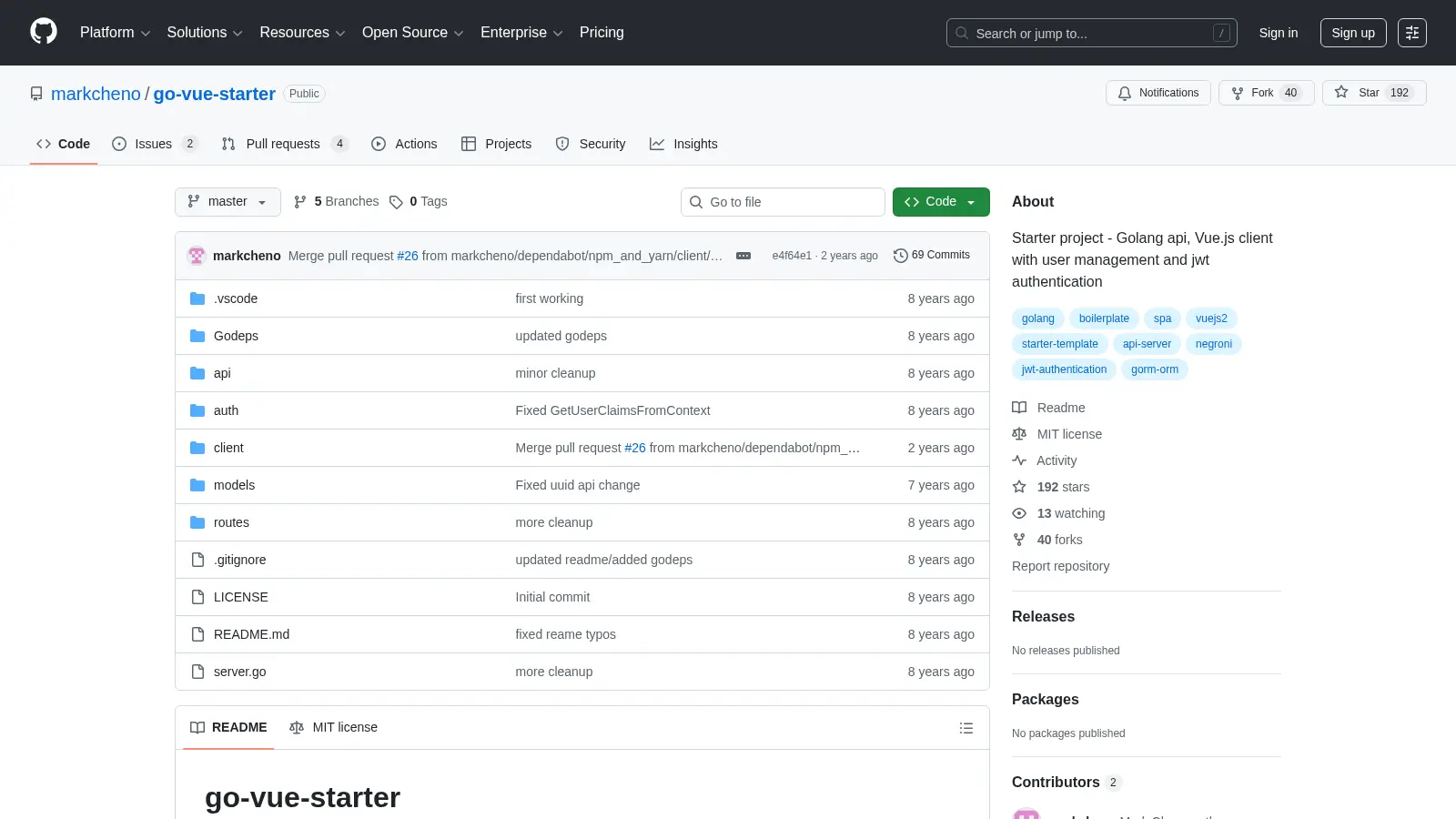Open the master branch selector dropdown
Viewport: 1456px width, 819px height.
tap(227, 202)
